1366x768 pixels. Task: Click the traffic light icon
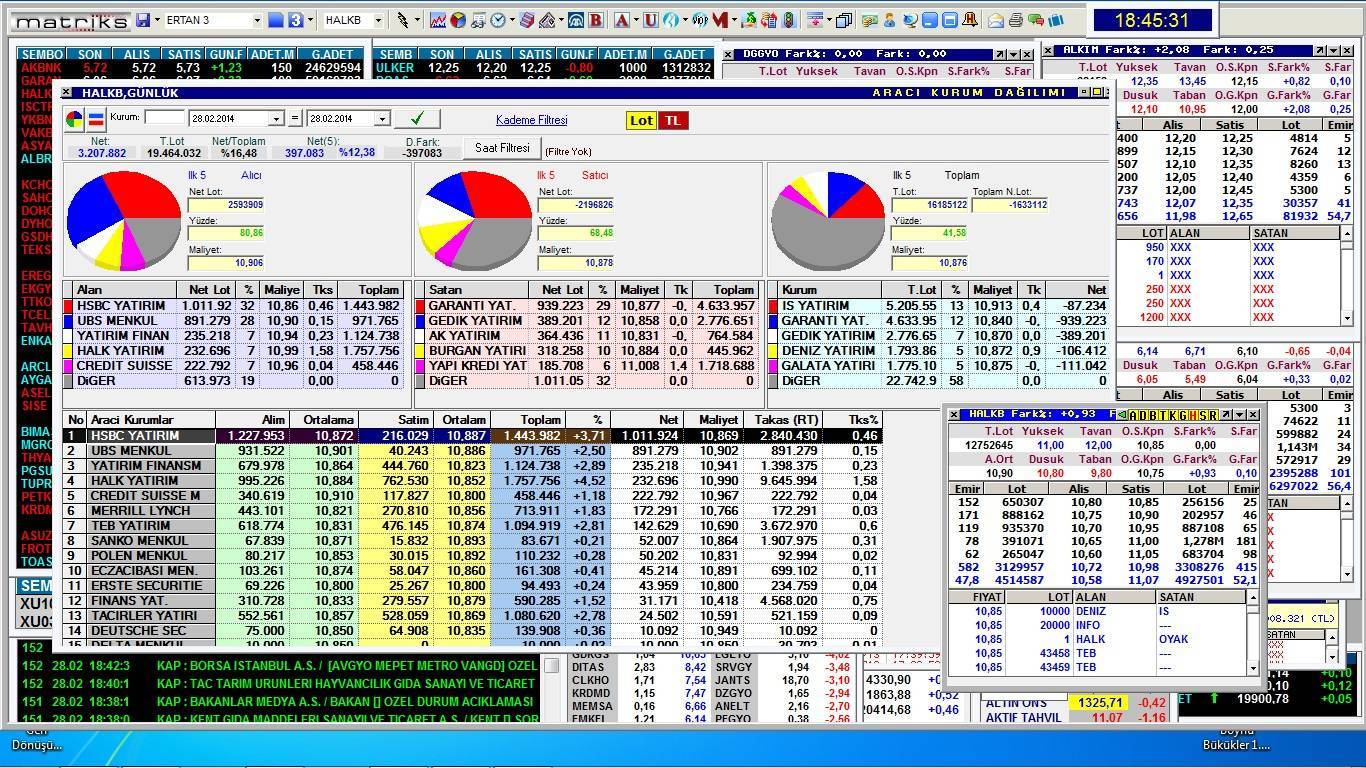tap(789, 20)
